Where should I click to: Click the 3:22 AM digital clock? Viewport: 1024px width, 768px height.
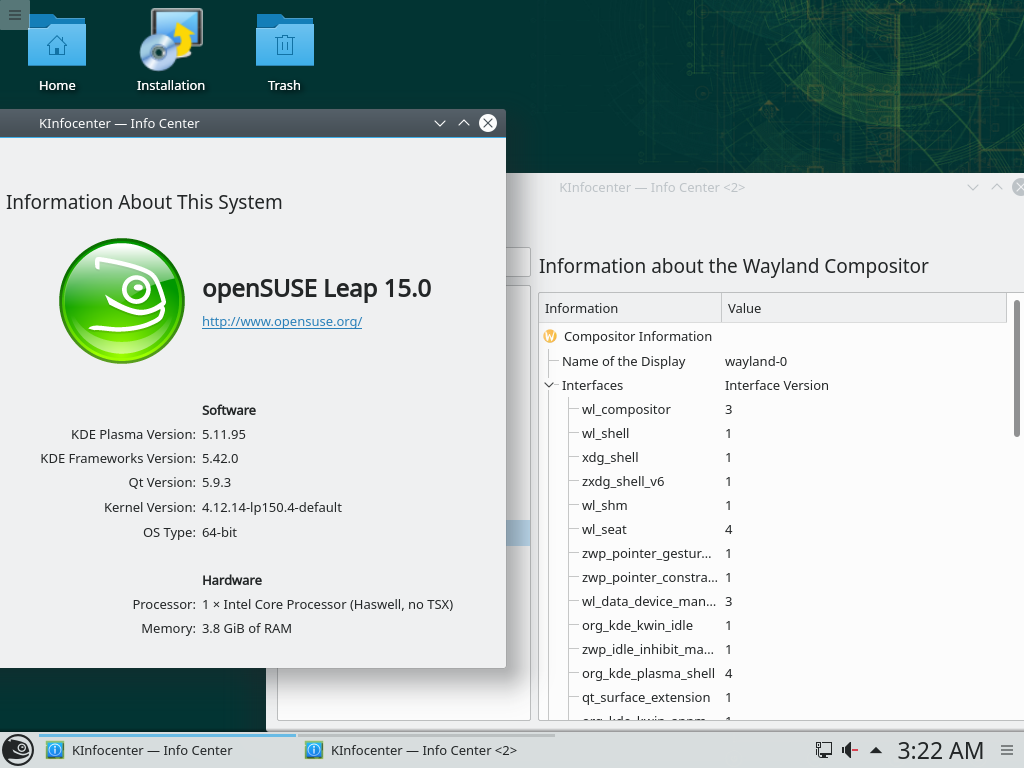[x=940, y=750]
